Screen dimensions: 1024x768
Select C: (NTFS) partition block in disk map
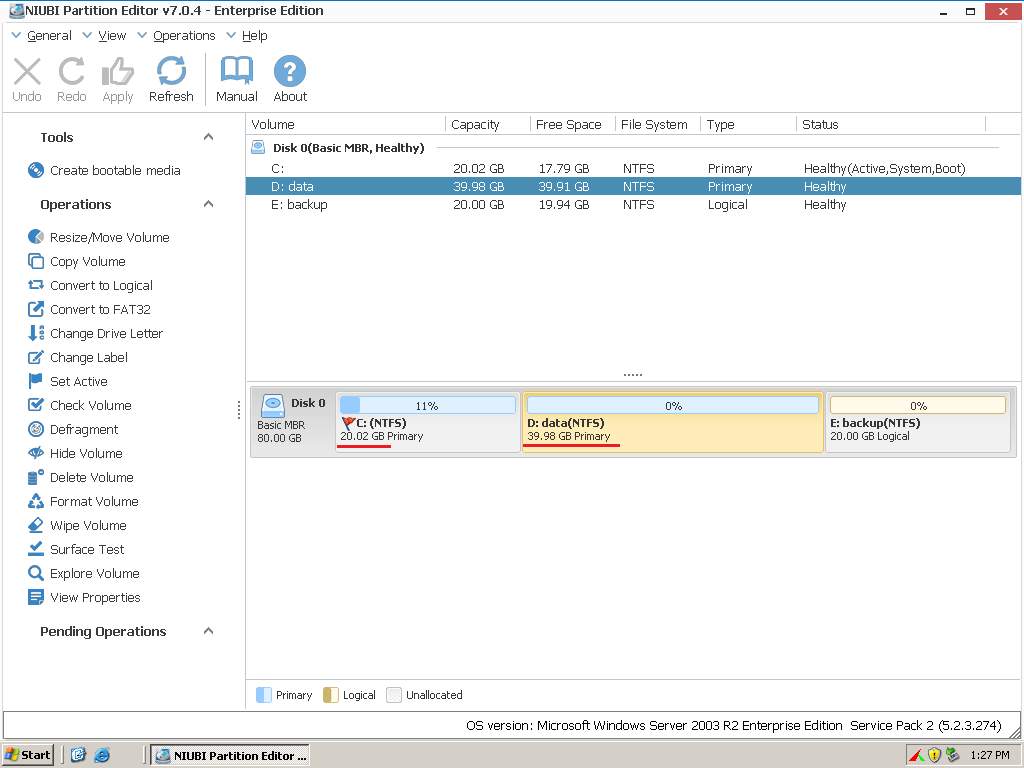point(428,423)
